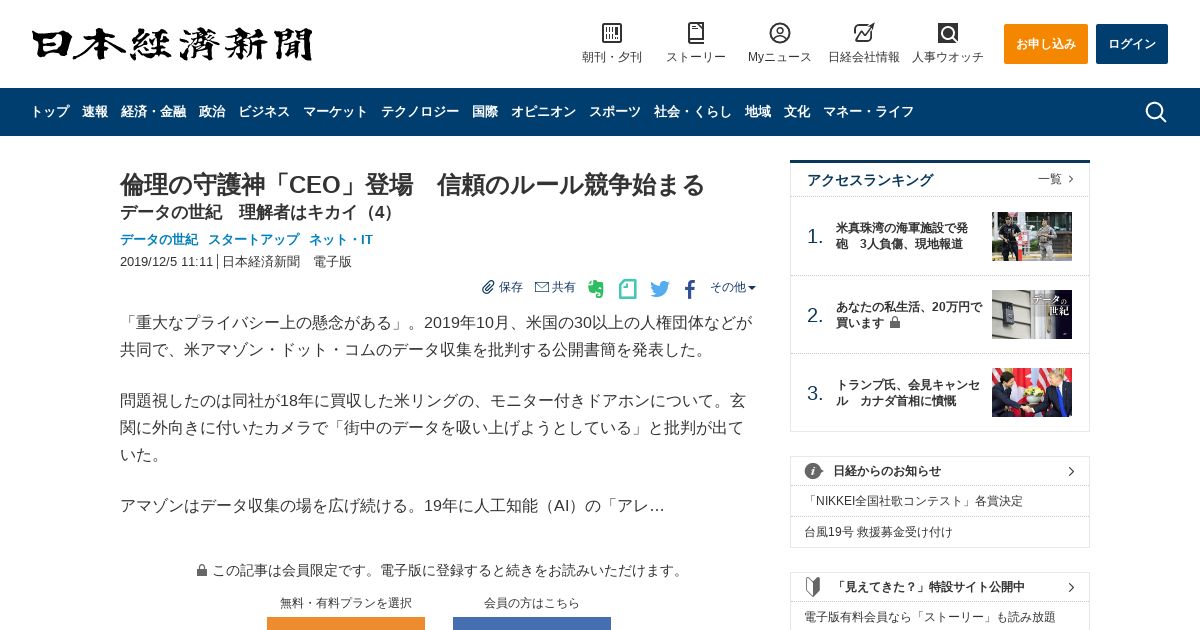Screen dimensions: 1200x630
Task: Open 電子版有料会員なら「ストーリー」も読み放題 link
Action: (930, 617)
